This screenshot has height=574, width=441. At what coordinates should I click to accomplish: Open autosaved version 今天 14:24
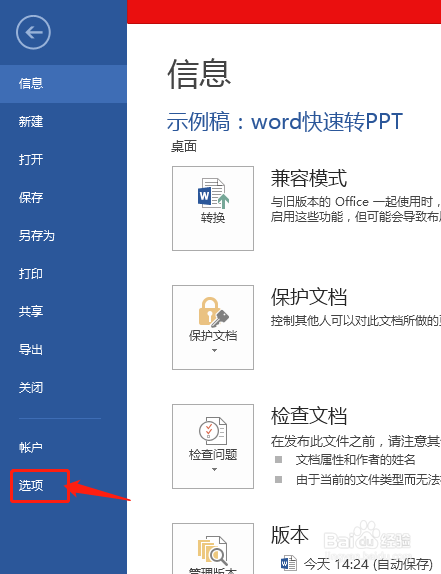click(x=368, y=564)
